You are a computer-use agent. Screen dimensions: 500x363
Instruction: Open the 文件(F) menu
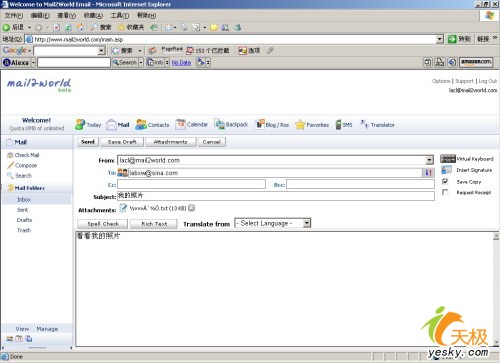[x=14, y=15]
